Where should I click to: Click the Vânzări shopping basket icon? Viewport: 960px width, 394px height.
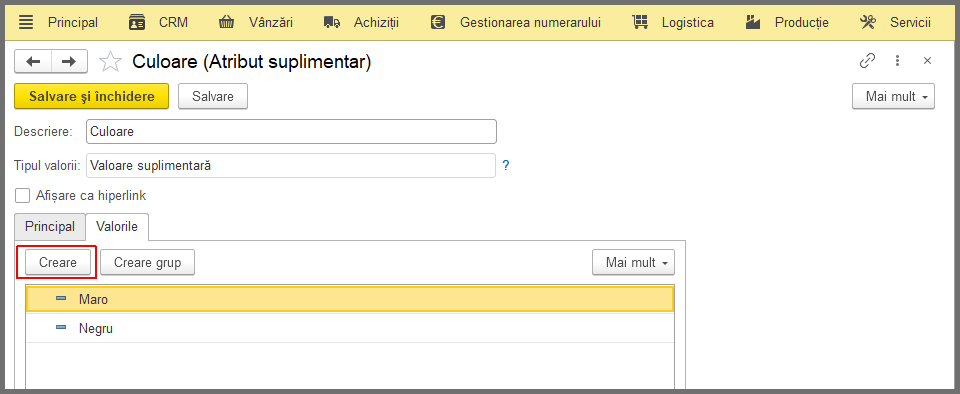(x=226, y=23)
